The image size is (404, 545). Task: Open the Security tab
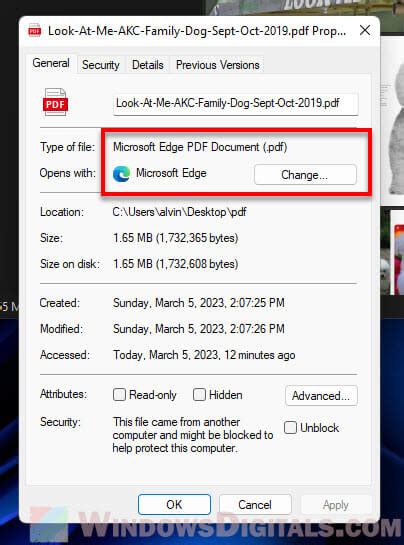[100, 65]
